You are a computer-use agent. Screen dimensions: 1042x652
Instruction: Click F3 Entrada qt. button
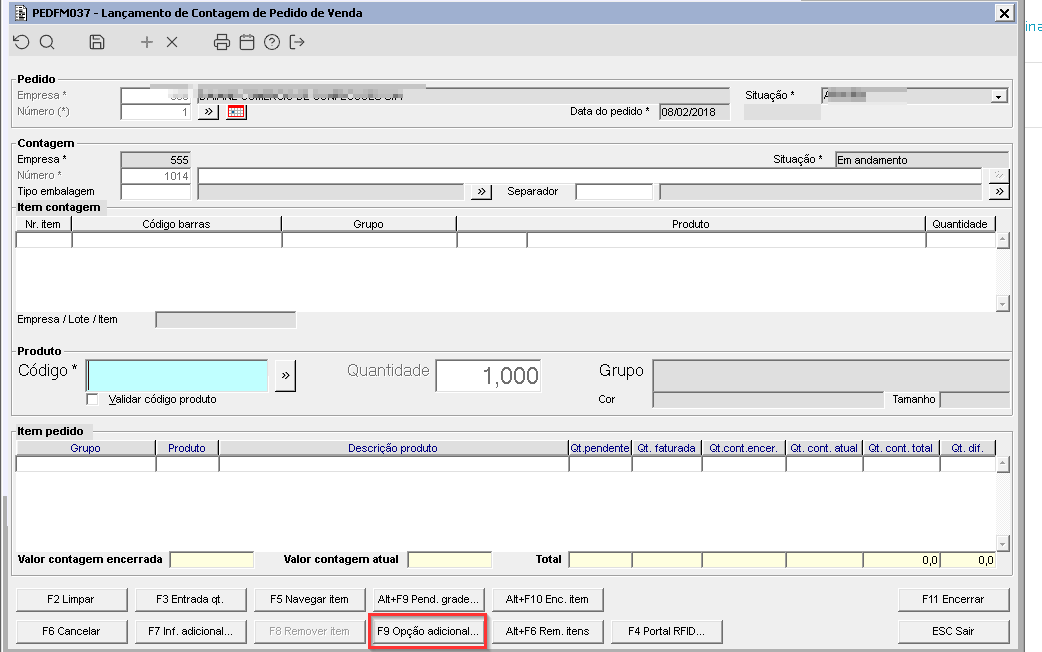click(x=191, y=599)
